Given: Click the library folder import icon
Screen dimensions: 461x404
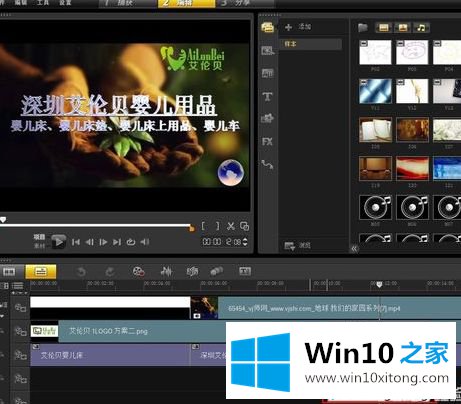Looking at the screenshot, I should point(363,27).
